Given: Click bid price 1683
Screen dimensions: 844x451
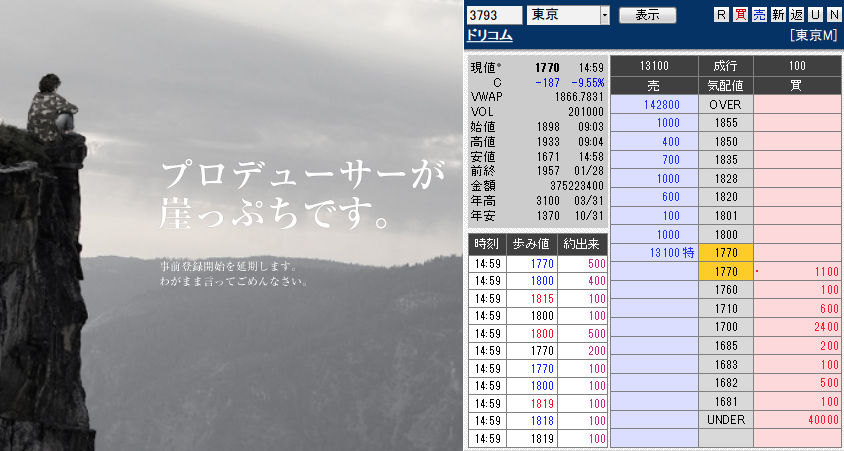Looking at the screenshot, I should (x=726, y=365).
